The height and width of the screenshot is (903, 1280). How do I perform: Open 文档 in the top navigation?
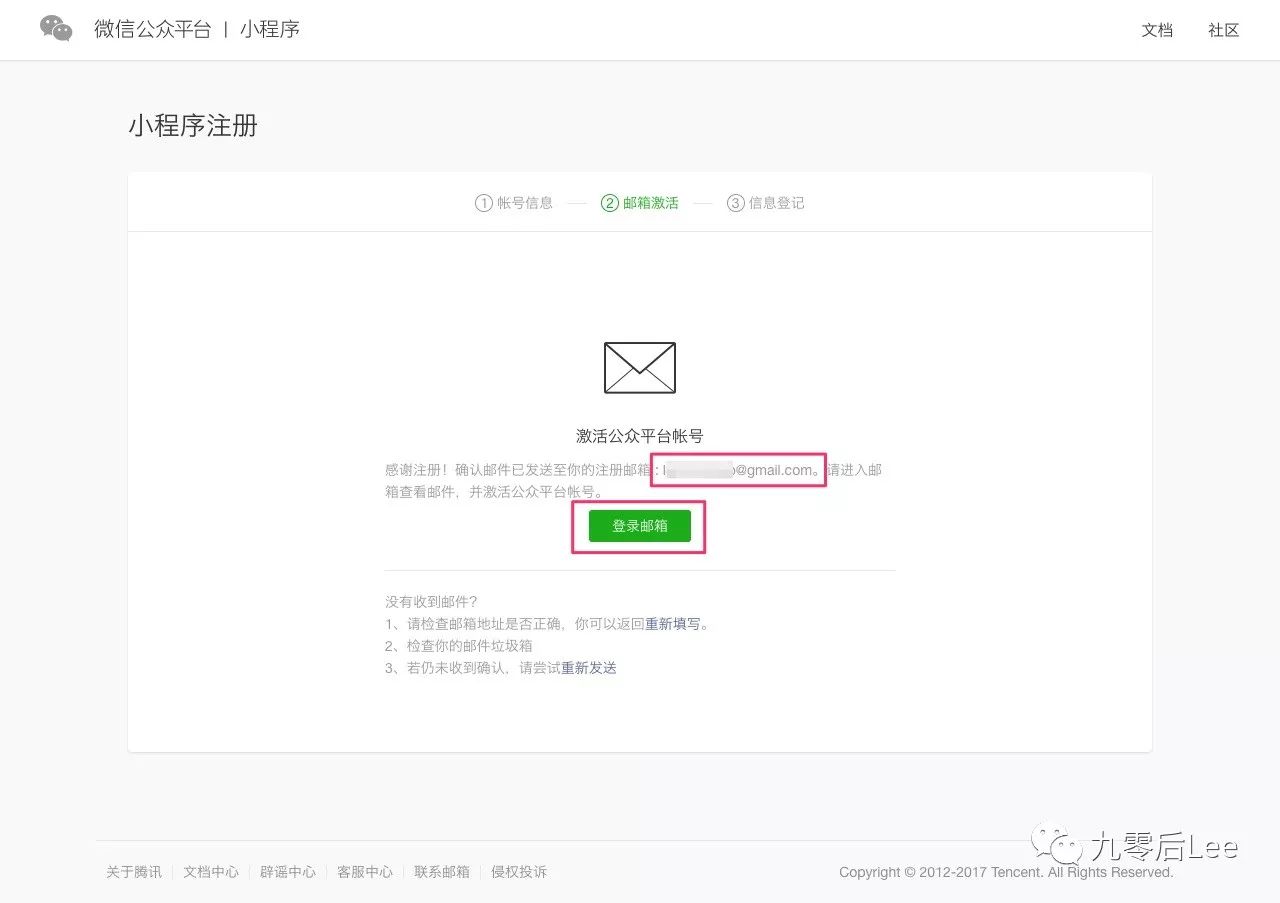(x=1157, y=30)
